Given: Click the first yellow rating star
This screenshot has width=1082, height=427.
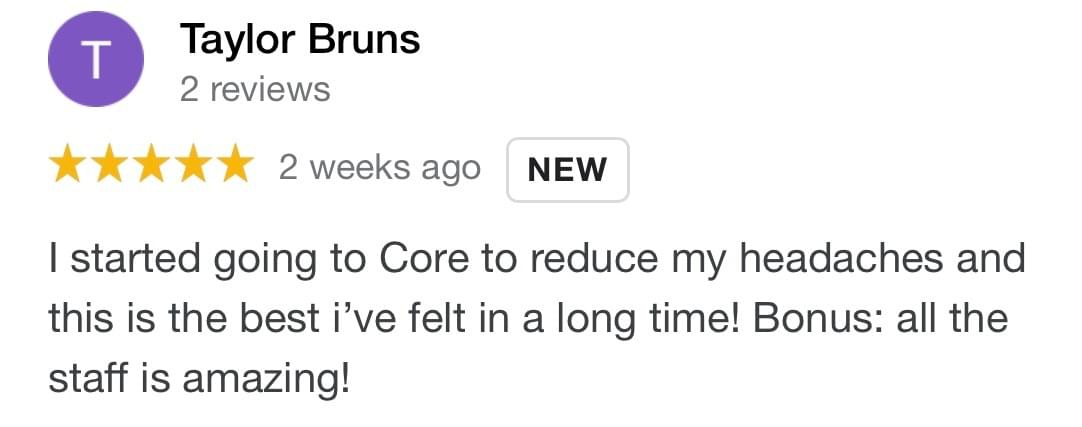Looking at the screenshot, I should pos(68,167).
